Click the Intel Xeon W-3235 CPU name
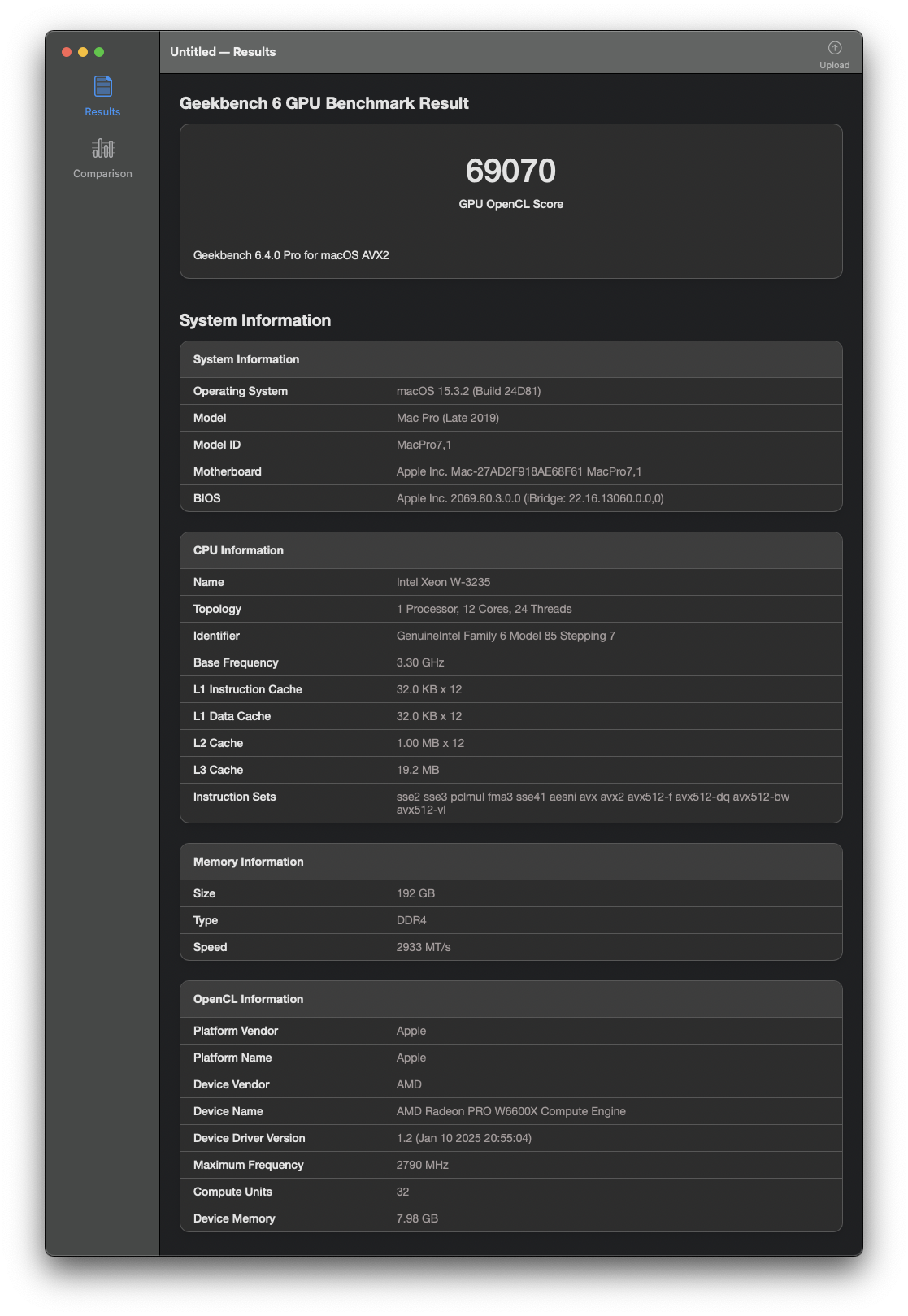This screenshot has height=1316, width=908. point(443,582)
